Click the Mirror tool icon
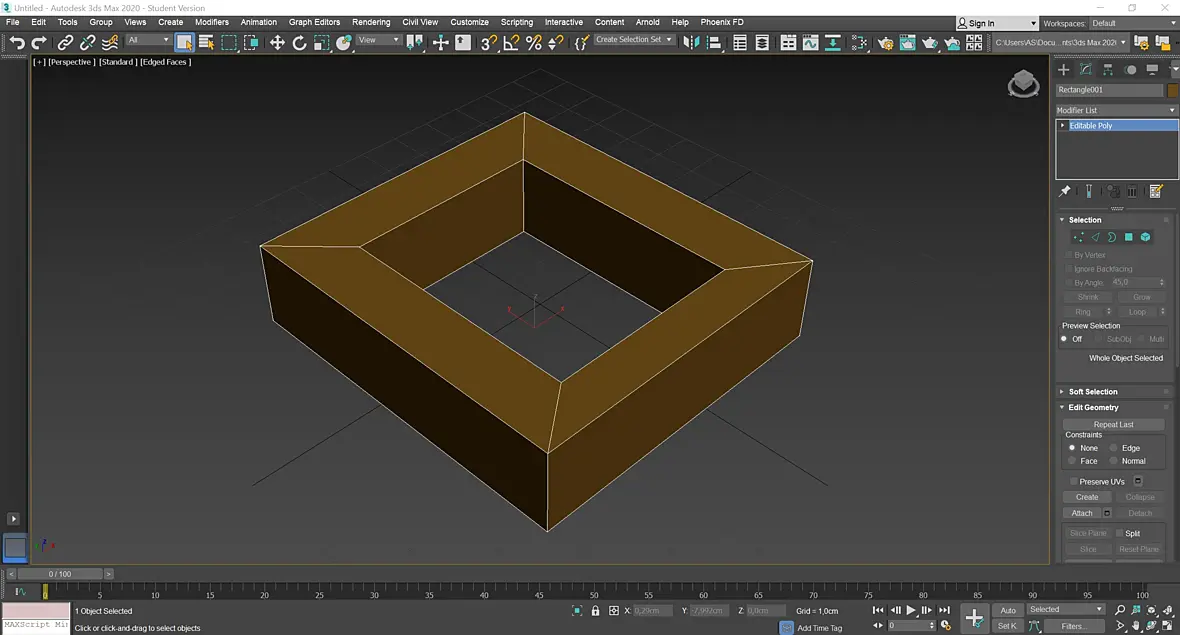The width and height of the screenshot is (1180, 635). [691, 43]
